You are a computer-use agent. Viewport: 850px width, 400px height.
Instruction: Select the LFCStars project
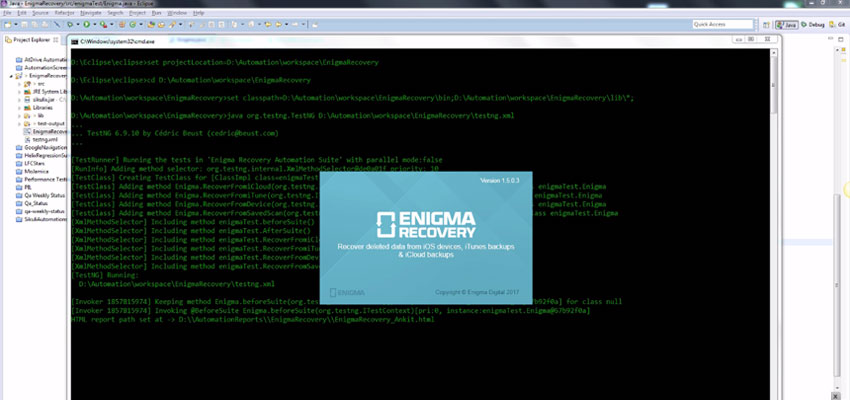tap(29, 163)
